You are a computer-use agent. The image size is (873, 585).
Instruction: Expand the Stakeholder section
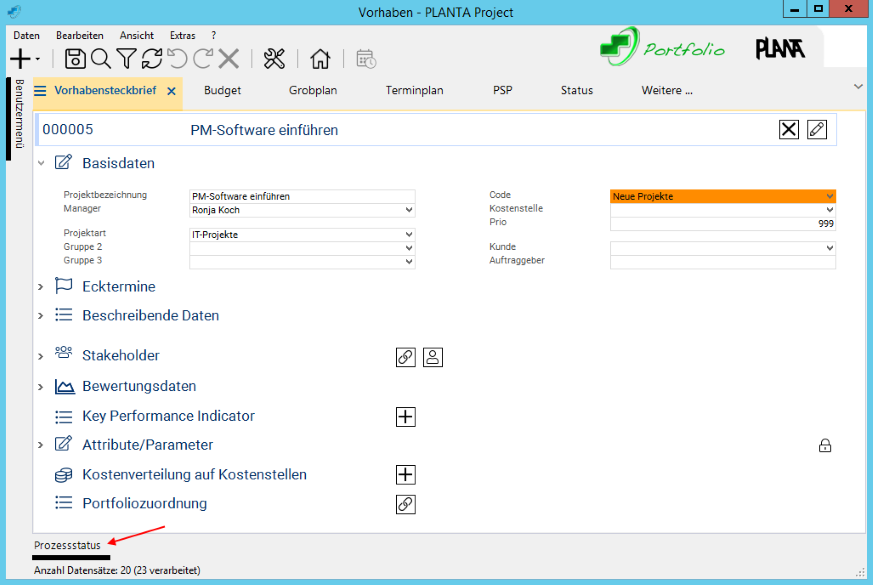[41, 356]
